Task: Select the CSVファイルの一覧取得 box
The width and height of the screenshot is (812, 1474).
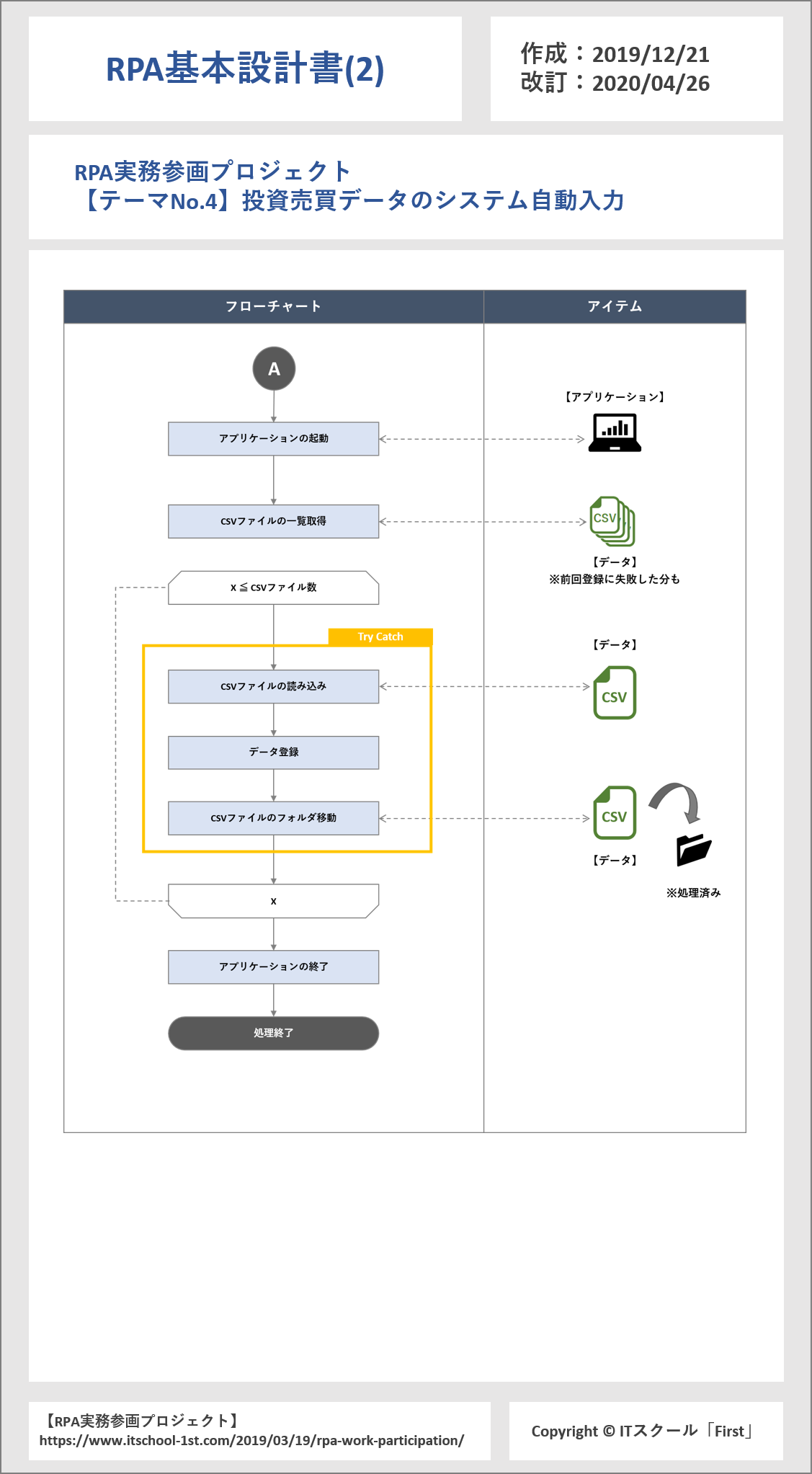Action: (274, 521)
